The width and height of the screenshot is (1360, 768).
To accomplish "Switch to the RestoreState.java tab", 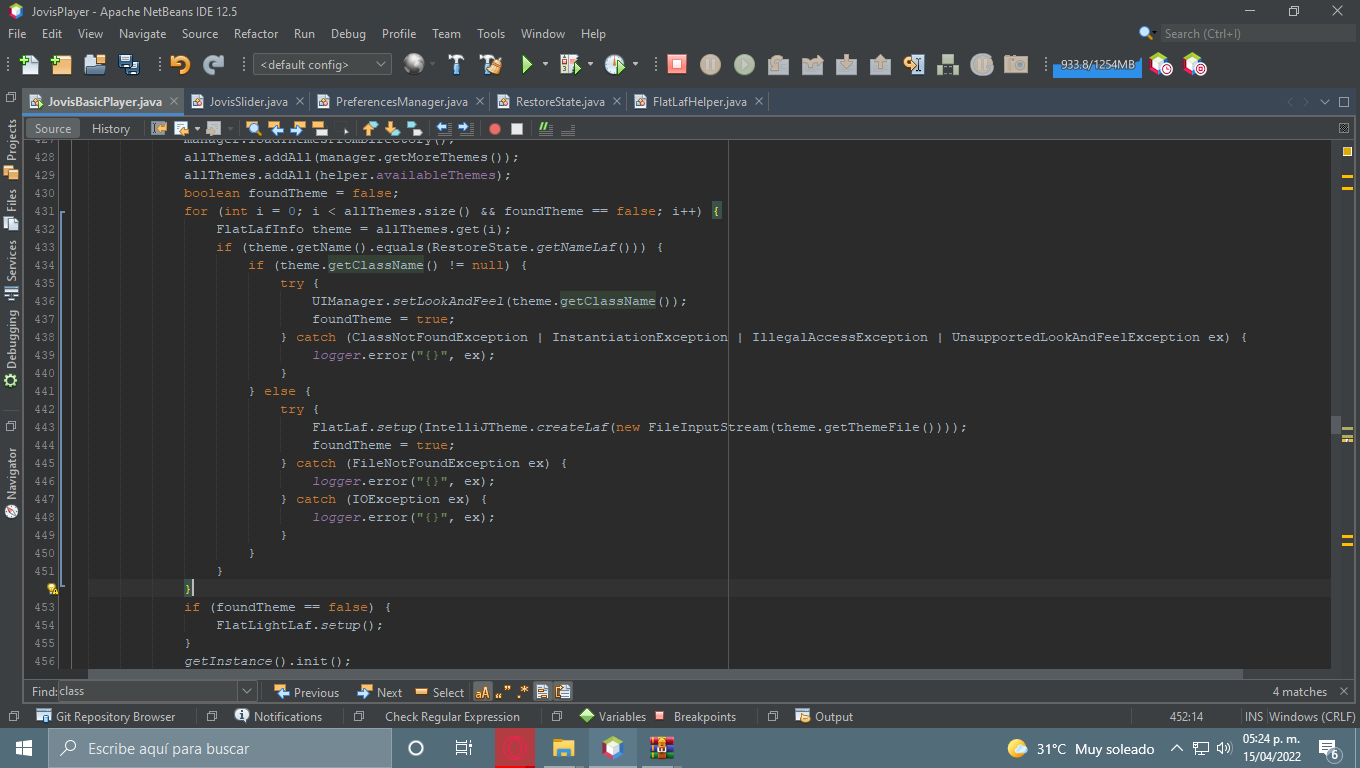I will coord(560,102).
